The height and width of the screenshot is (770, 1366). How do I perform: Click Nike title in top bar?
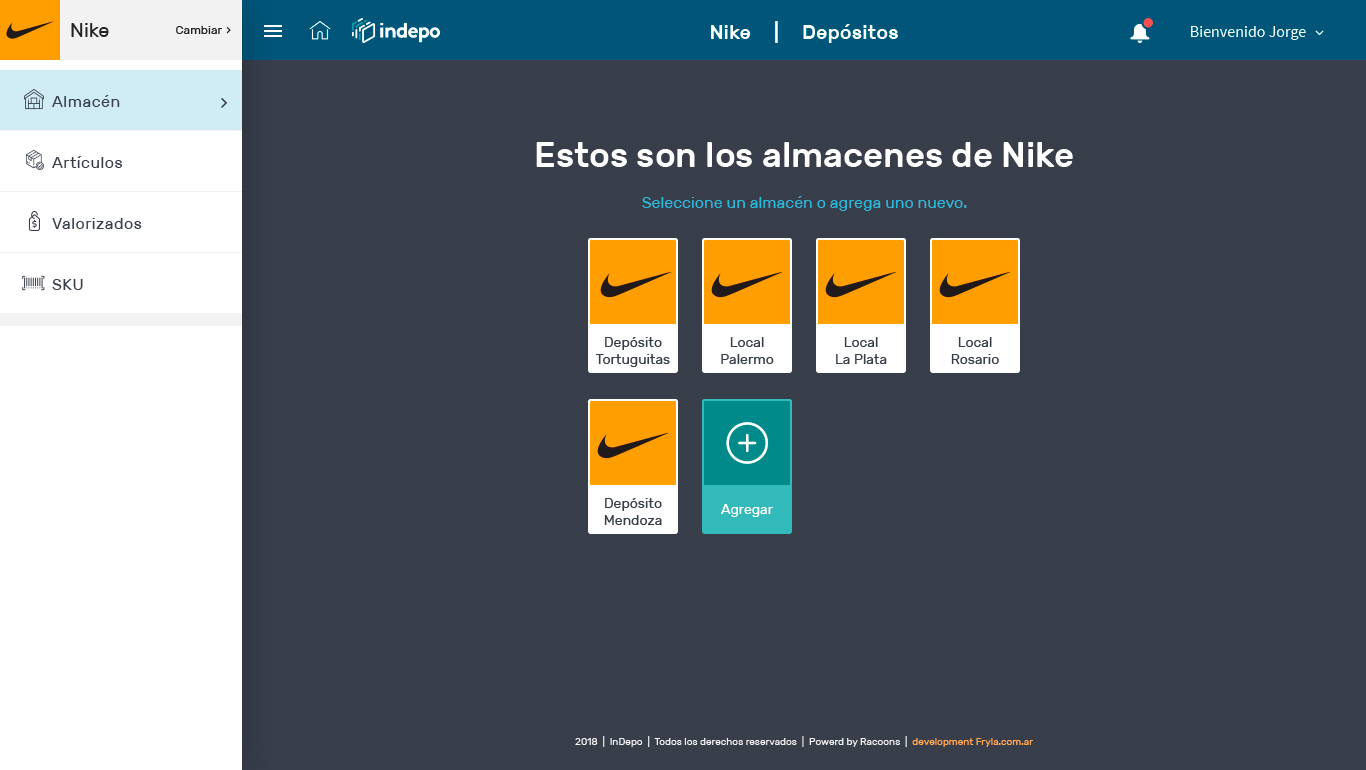click(730, 32)
